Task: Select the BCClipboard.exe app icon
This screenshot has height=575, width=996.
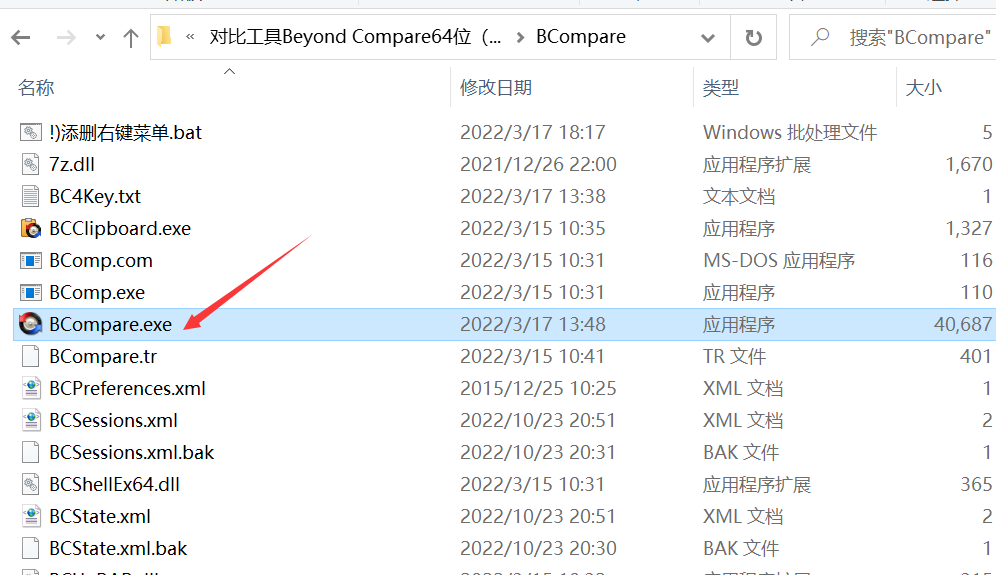Action: pos(30,228)
